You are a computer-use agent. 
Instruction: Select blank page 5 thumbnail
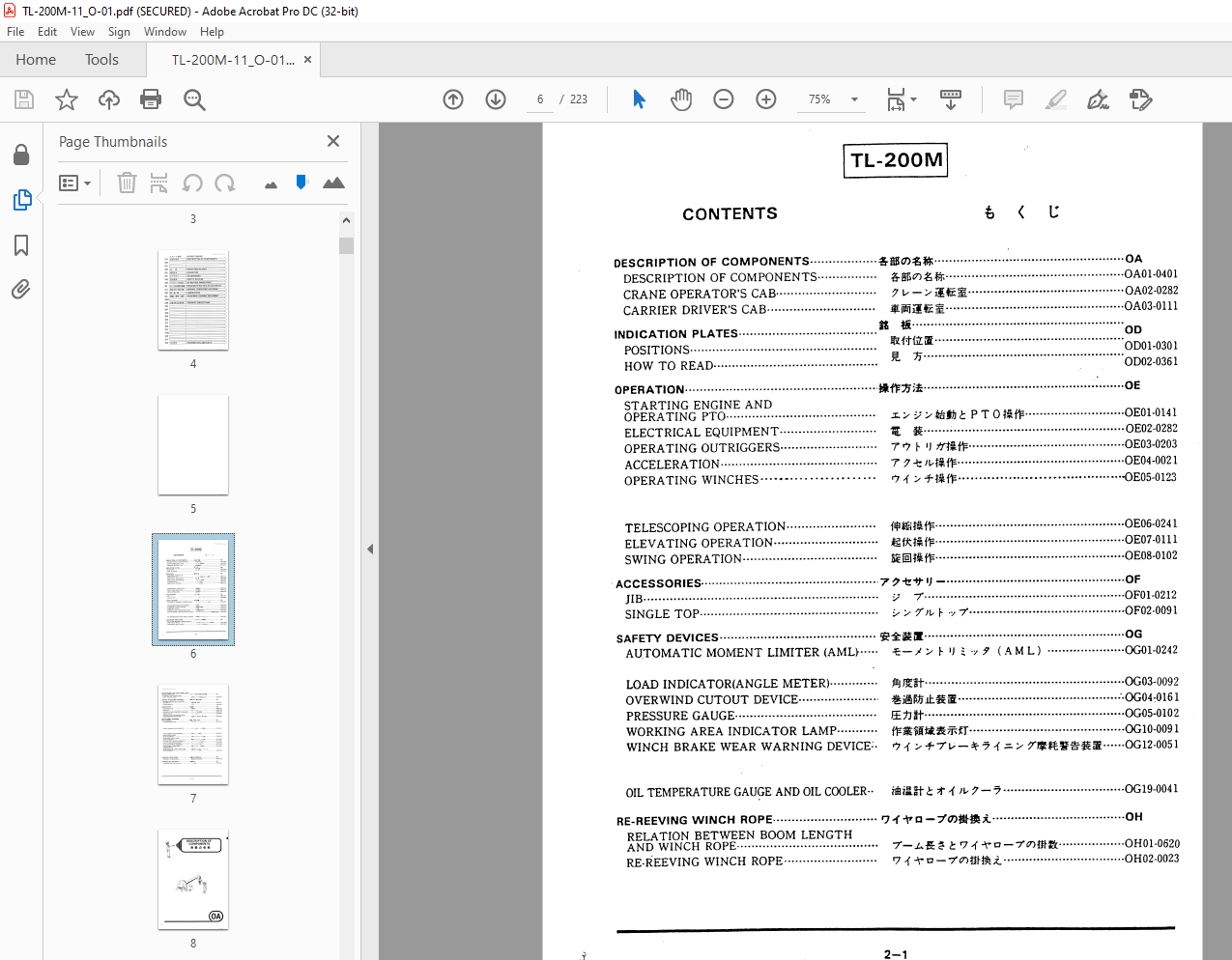point(193,445)
